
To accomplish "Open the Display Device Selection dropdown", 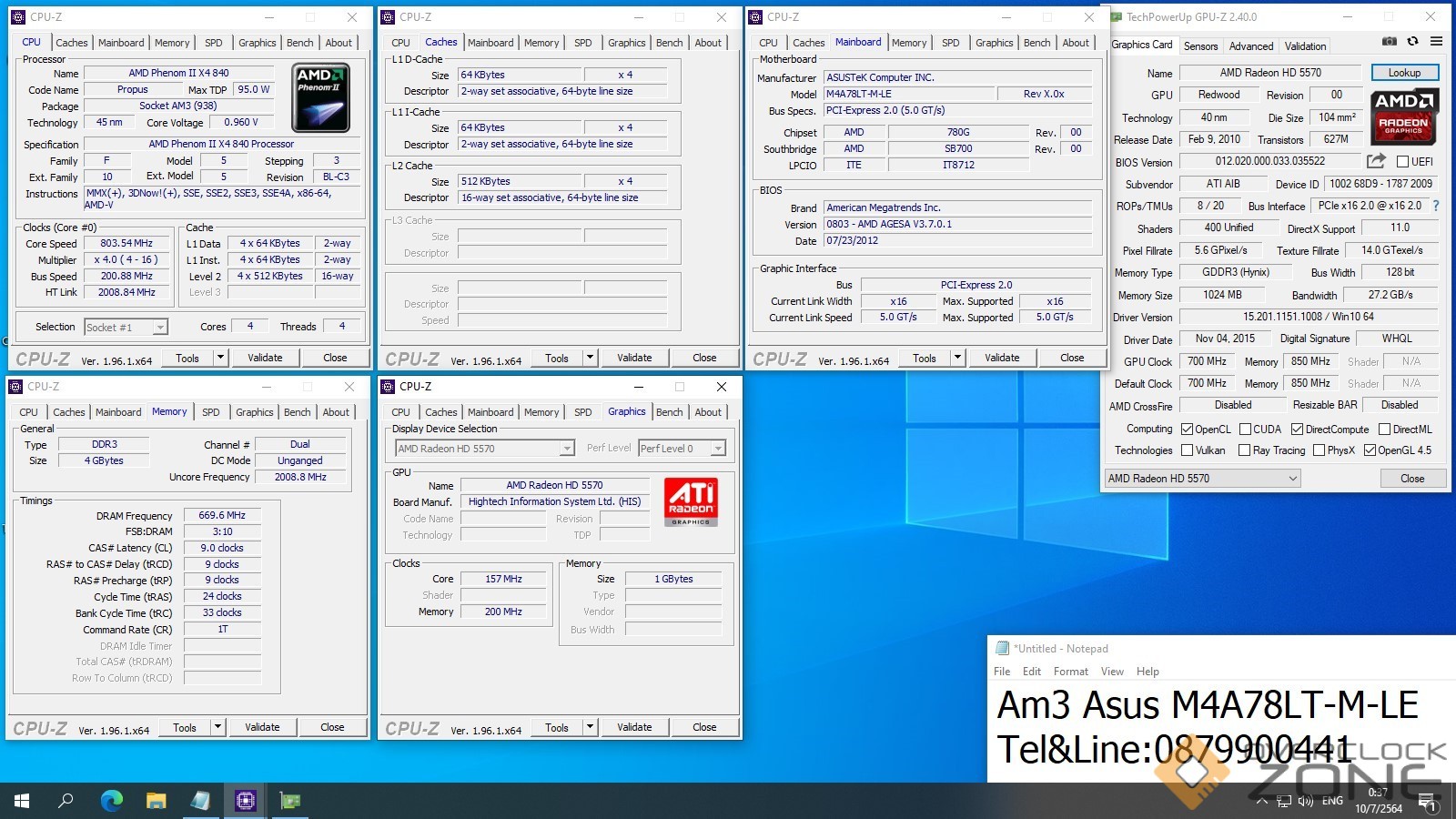I will click(566, 449).
